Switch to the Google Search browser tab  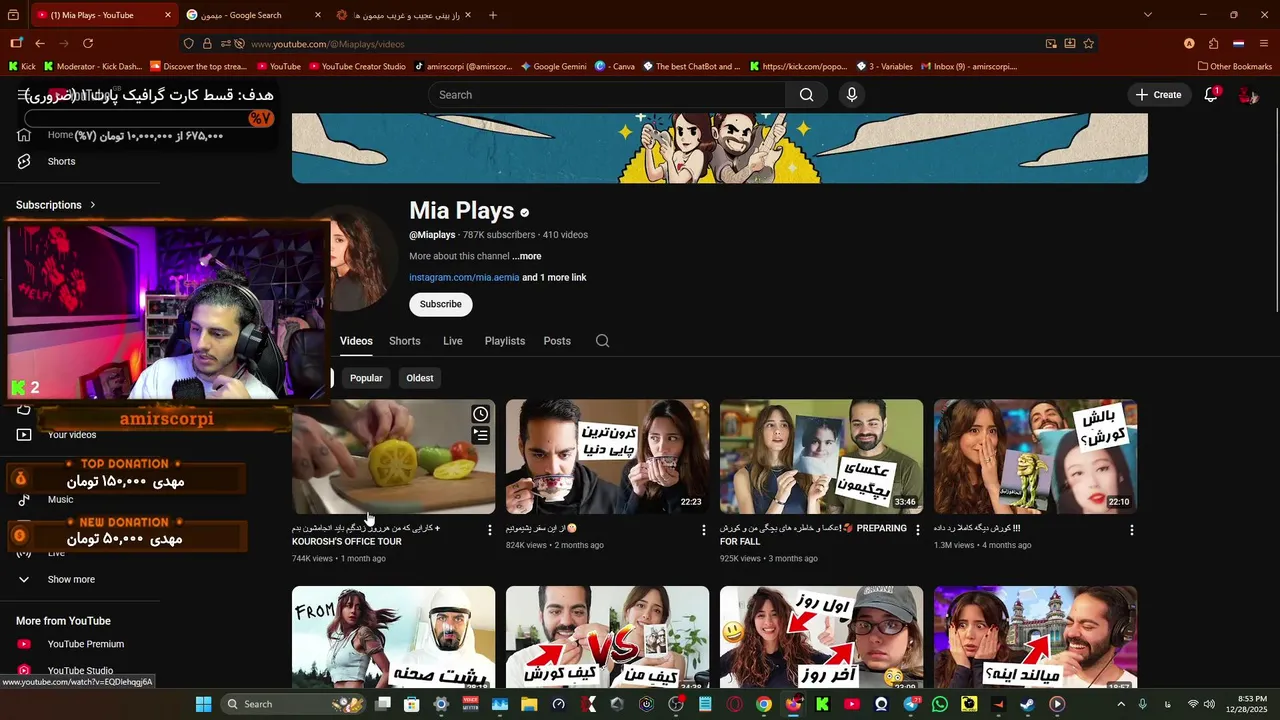coord(255,15)
